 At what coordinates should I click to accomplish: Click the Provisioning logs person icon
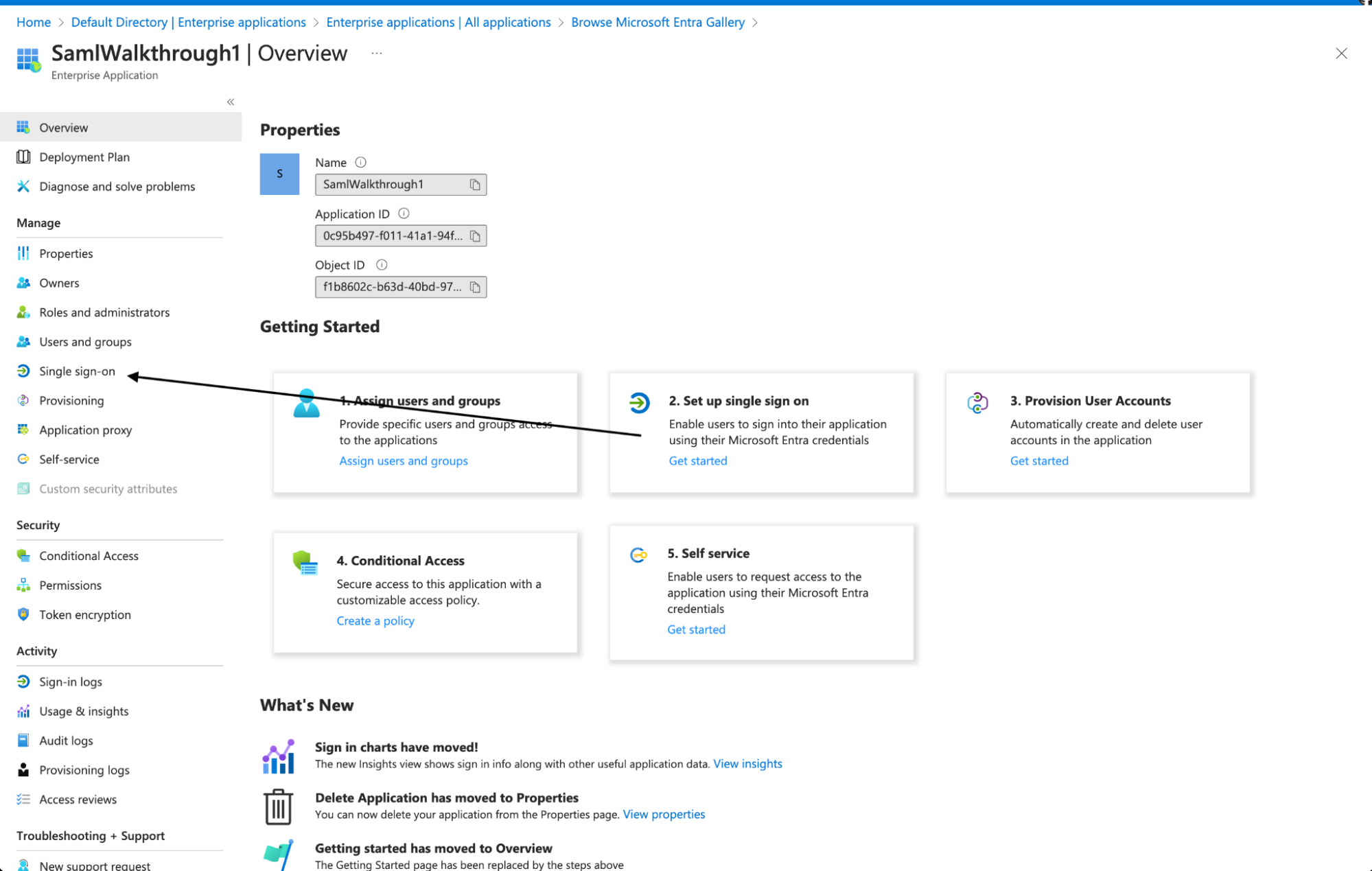23,770
